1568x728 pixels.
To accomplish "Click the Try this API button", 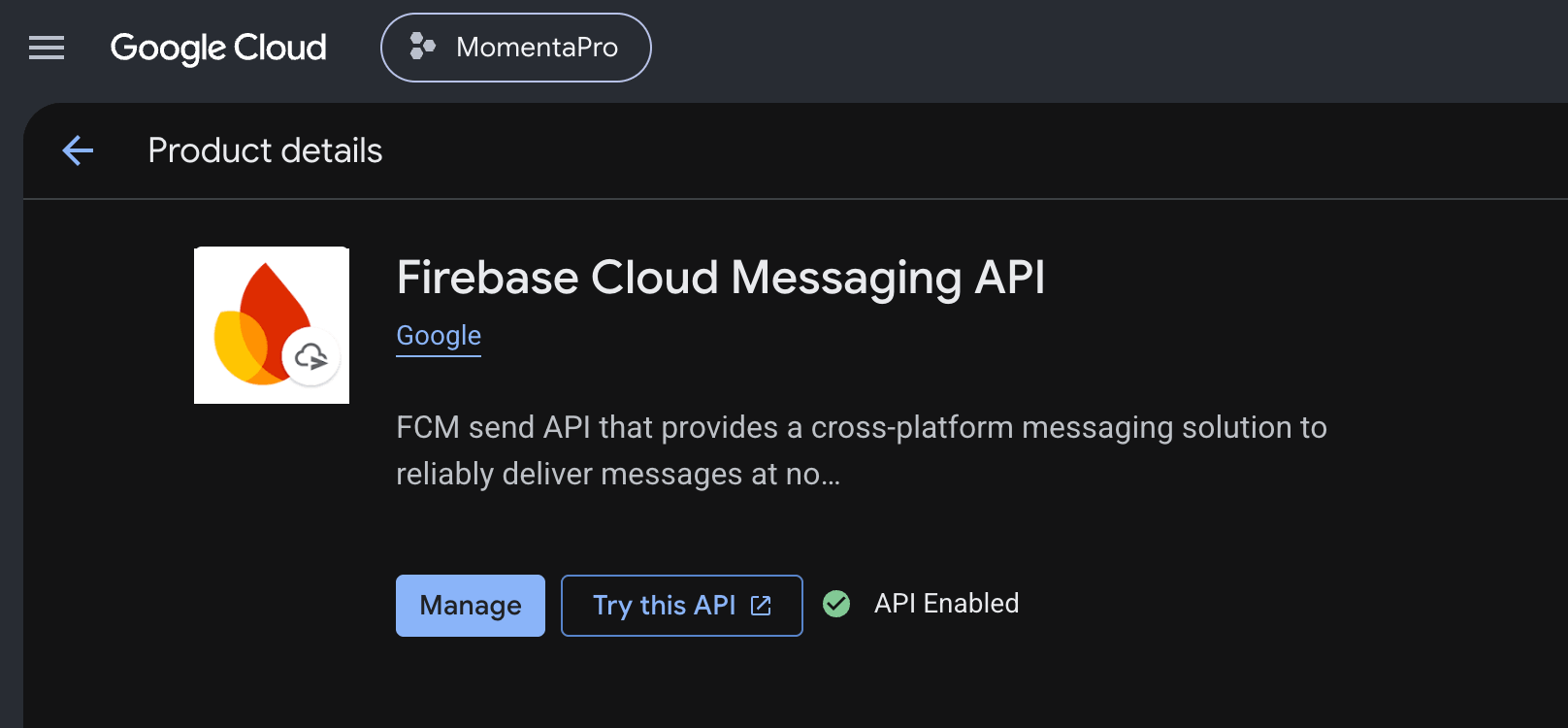I will pyautogui.click(x=682, y=606).
